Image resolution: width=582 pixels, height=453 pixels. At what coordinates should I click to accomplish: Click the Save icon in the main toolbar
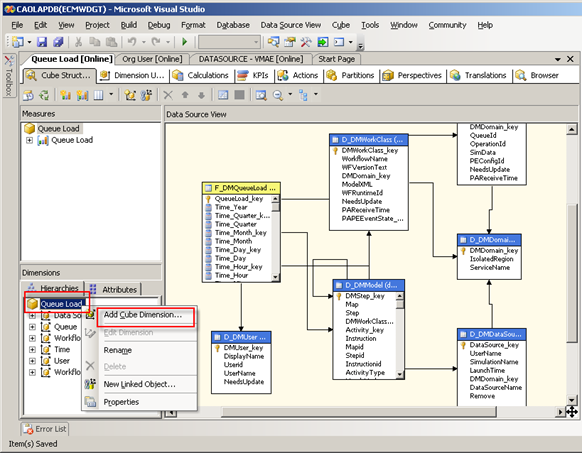coord(42,42)
